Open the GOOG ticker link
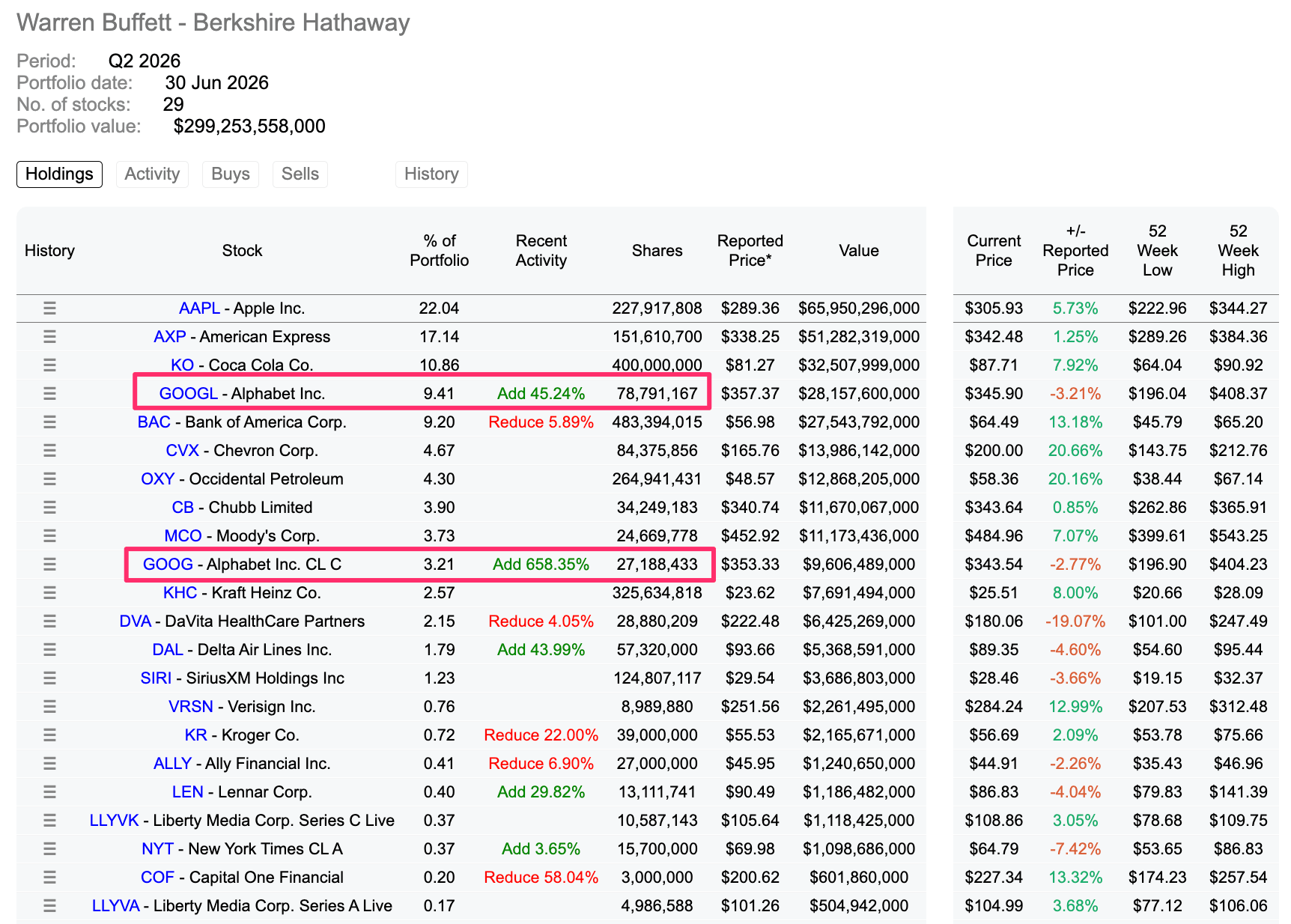The height and width of the screenshot is (924, 1291). coord(168,564)
